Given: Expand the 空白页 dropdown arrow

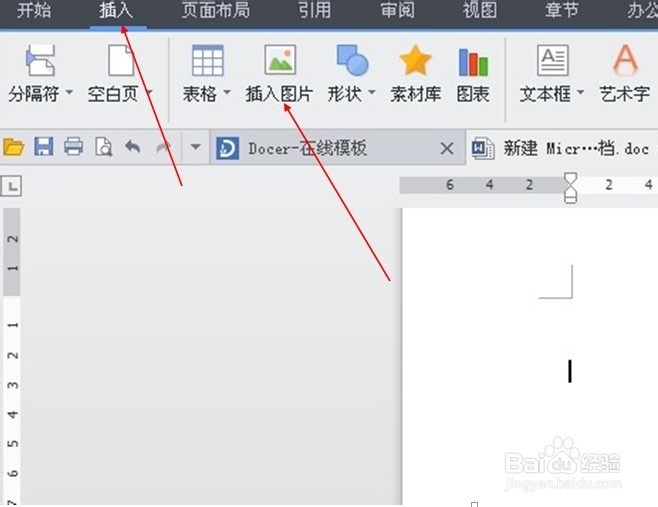Looking at the screenshot, I should pos(148,91).
